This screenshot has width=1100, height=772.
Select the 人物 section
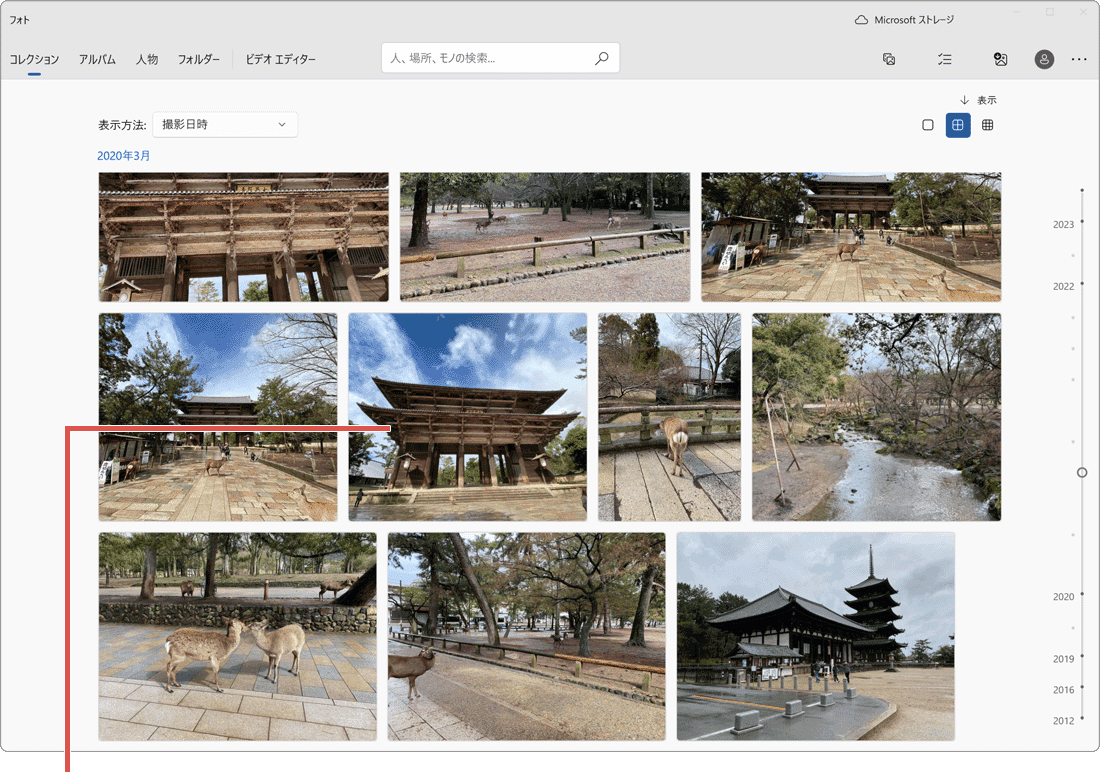coord(147,59)
